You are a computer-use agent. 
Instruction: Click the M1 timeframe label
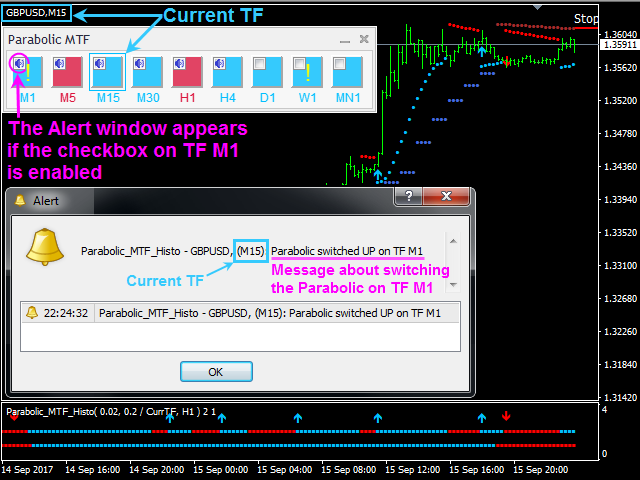click(27, 98)
